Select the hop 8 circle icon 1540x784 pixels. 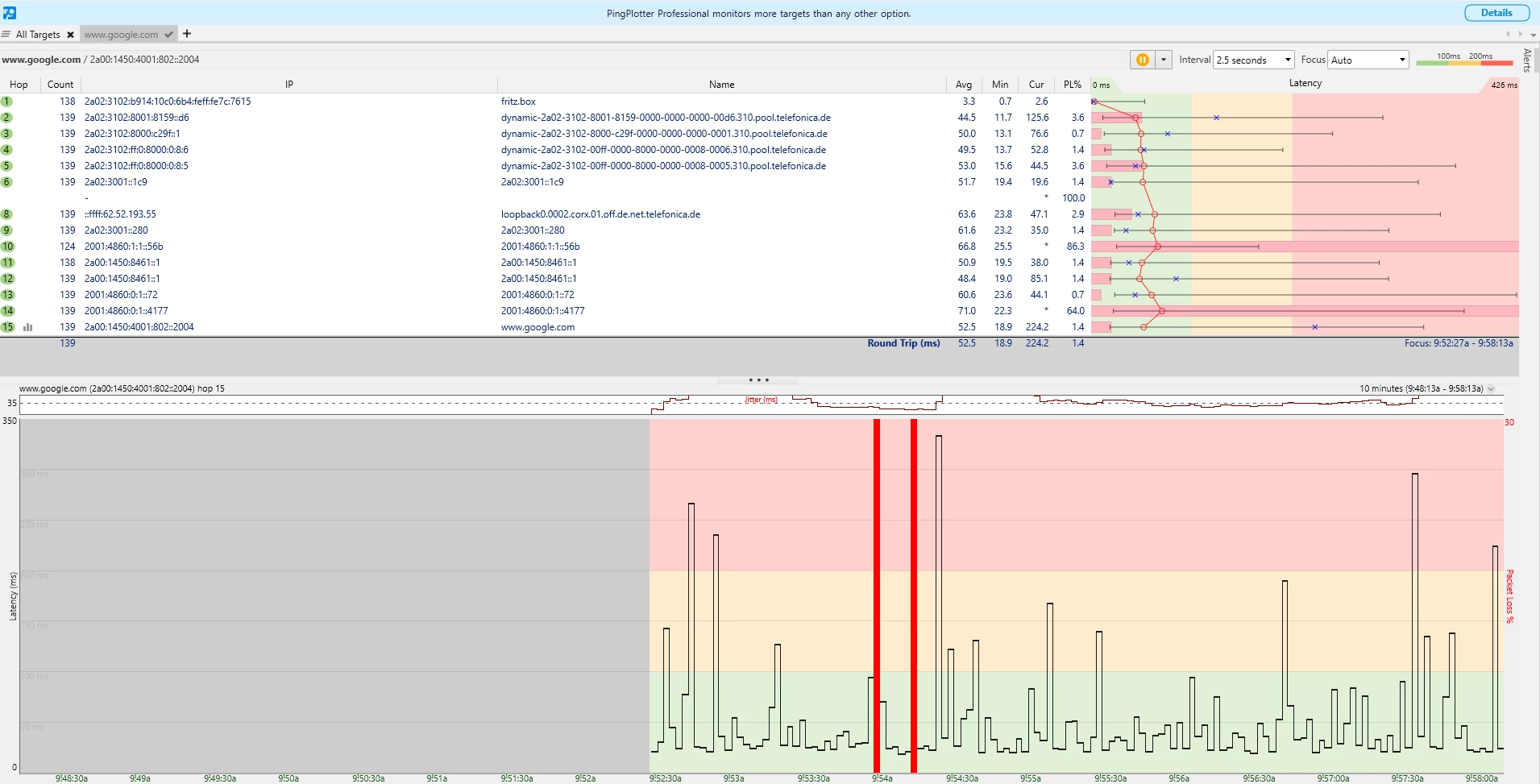point(6,214)
